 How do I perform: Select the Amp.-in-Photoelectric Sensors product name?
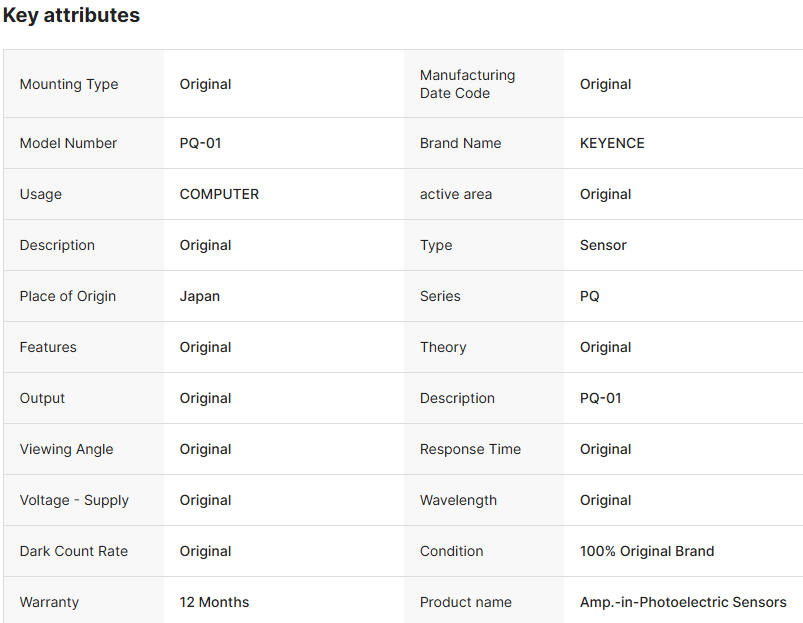click(x=683, y=602)
